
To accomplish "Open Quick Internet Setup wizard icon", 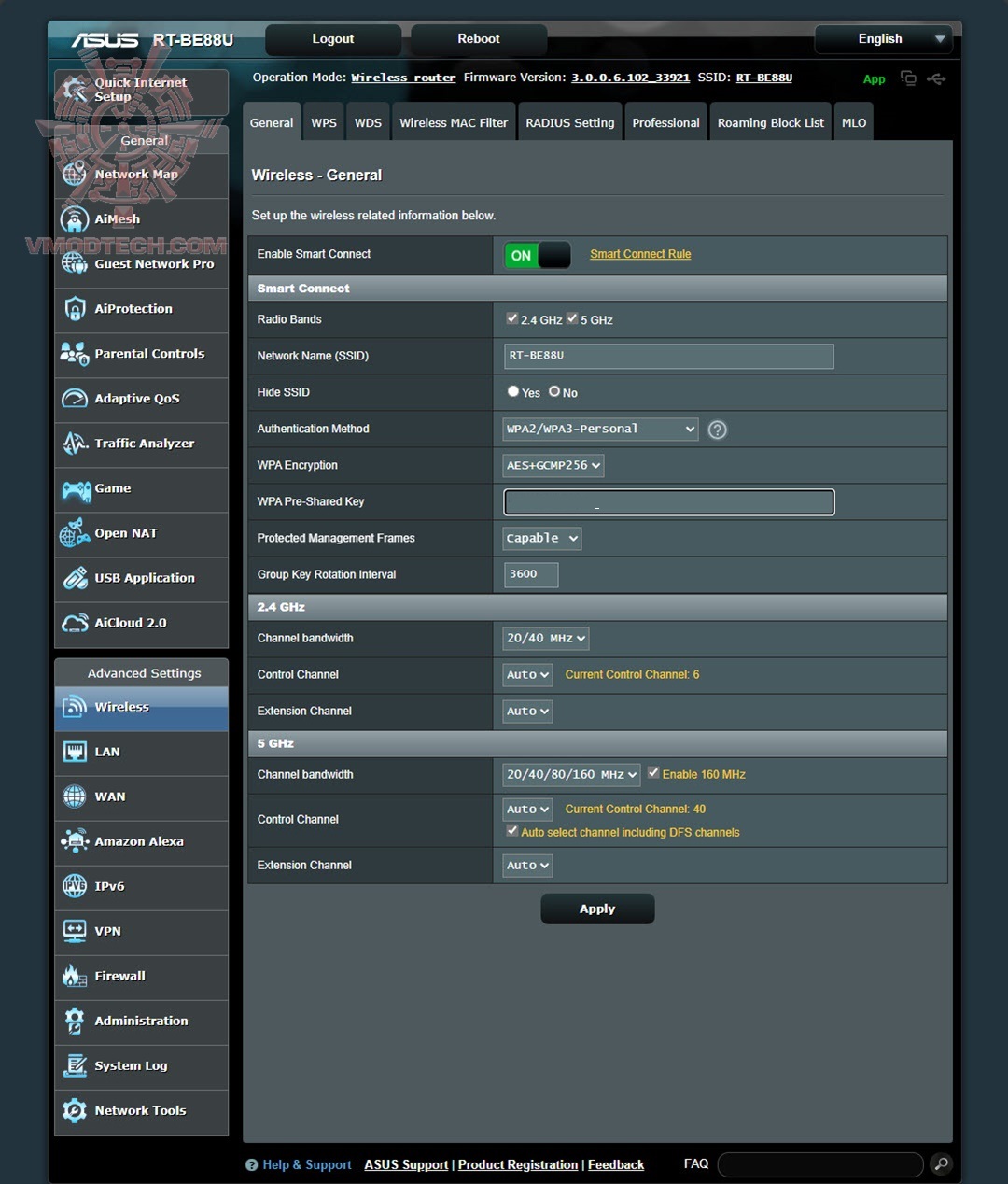I will (74, 90).
